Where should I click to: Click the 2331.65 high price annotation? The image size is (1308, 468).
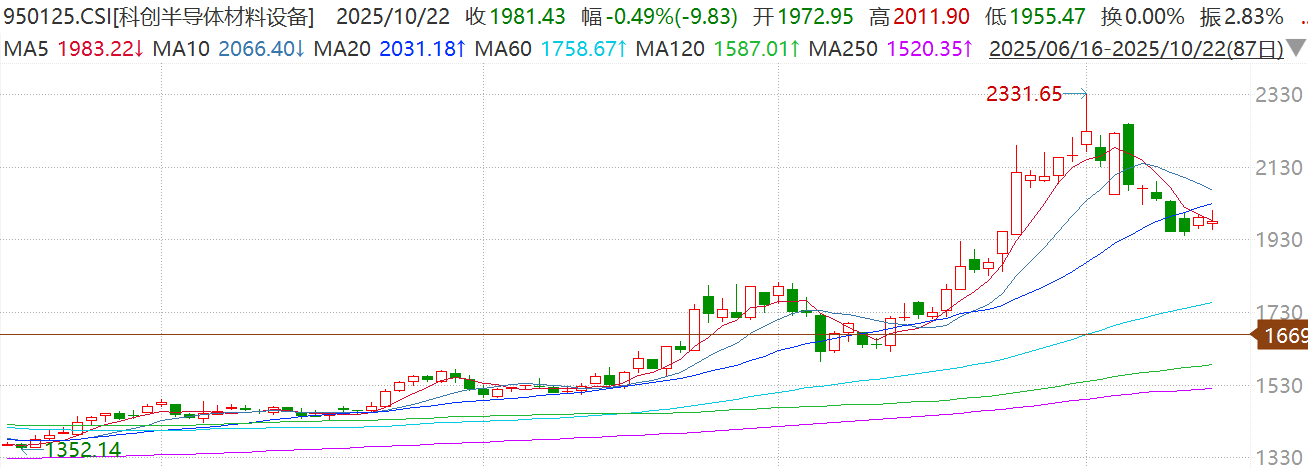click(x=1023, y=94)
